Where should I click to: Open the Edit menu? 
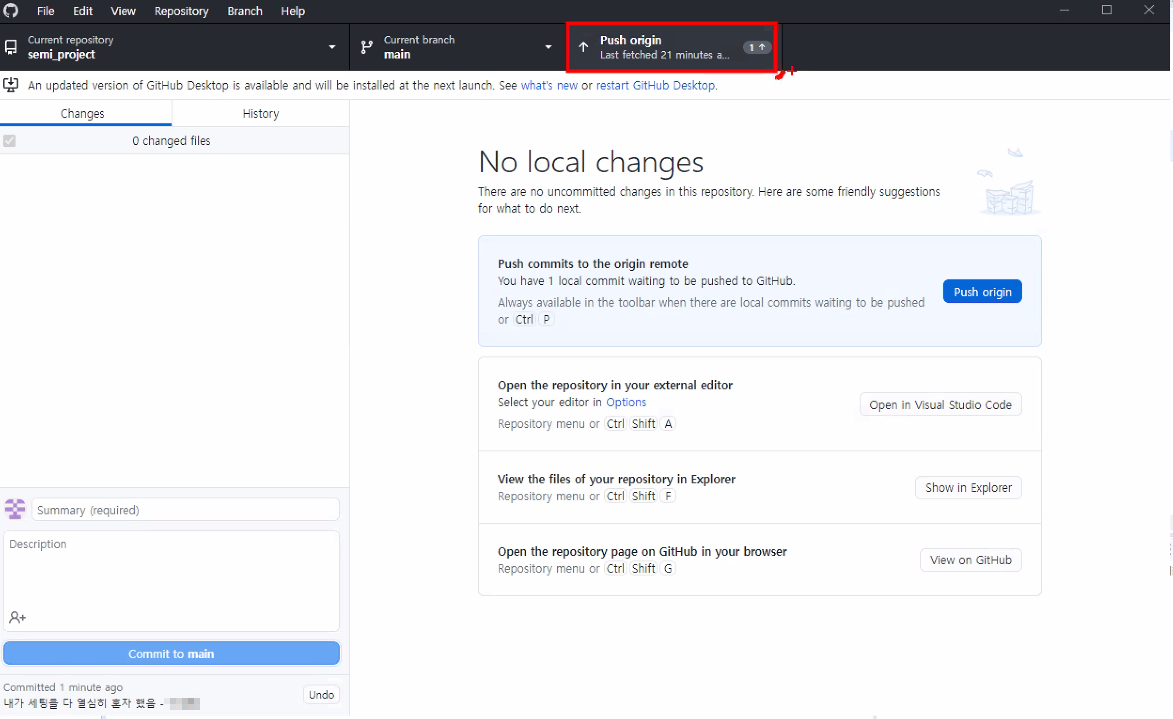pyautogui.click(x=83, y=11)
